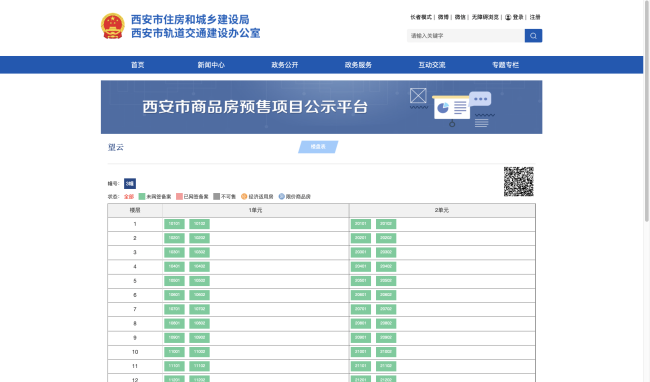This screenshot has width=650, height=382.
Task: Select the orange 经济适用房 status icon
Action: [244, 196]
